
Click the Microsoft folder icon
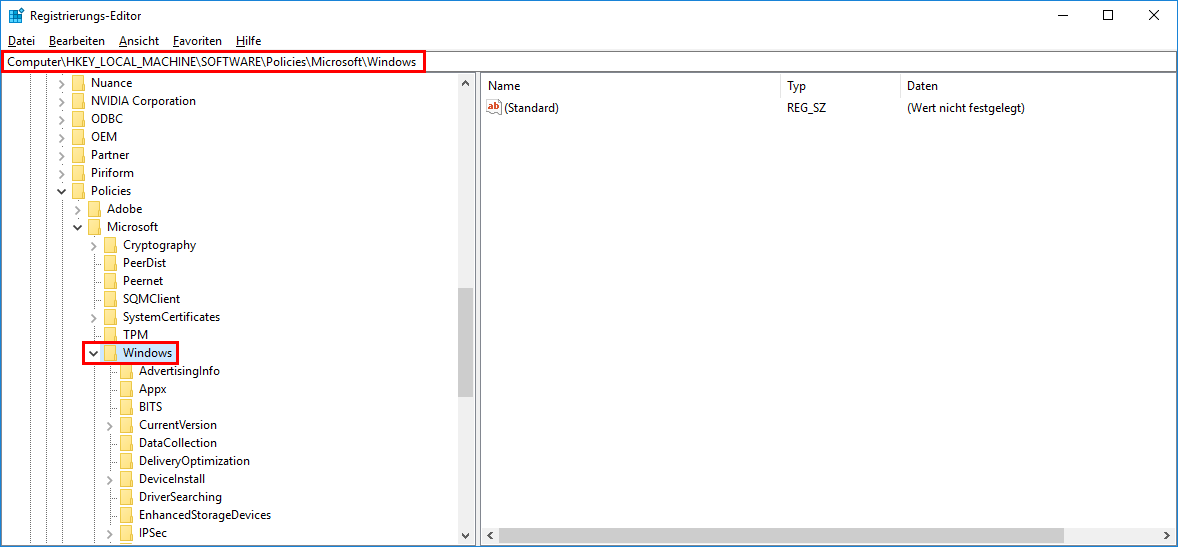[x=94, y=228]
